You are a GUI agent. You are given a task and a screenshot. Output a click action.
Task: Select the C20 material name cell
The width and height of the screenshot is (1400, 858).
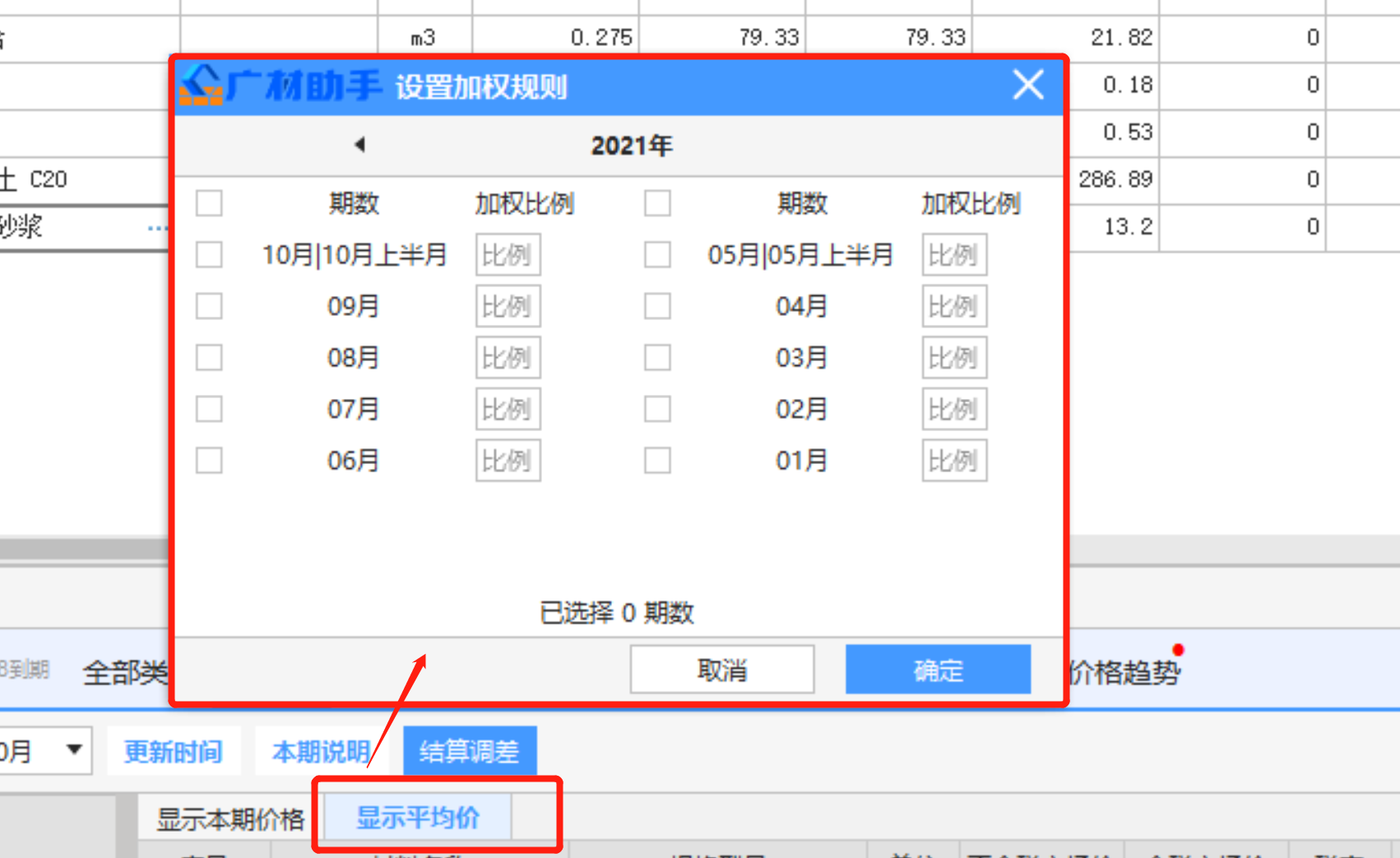[85, 180]
